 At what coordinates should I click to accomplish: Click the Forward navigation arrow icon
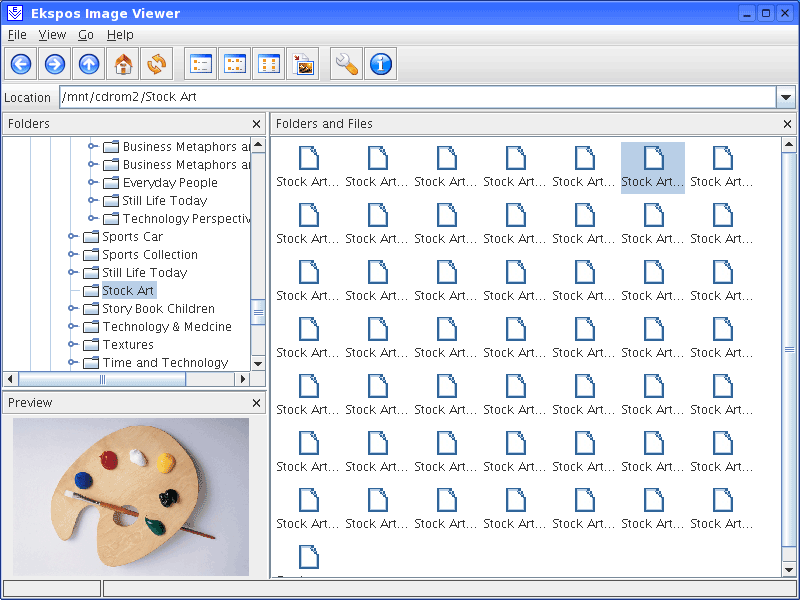(55, 65)
